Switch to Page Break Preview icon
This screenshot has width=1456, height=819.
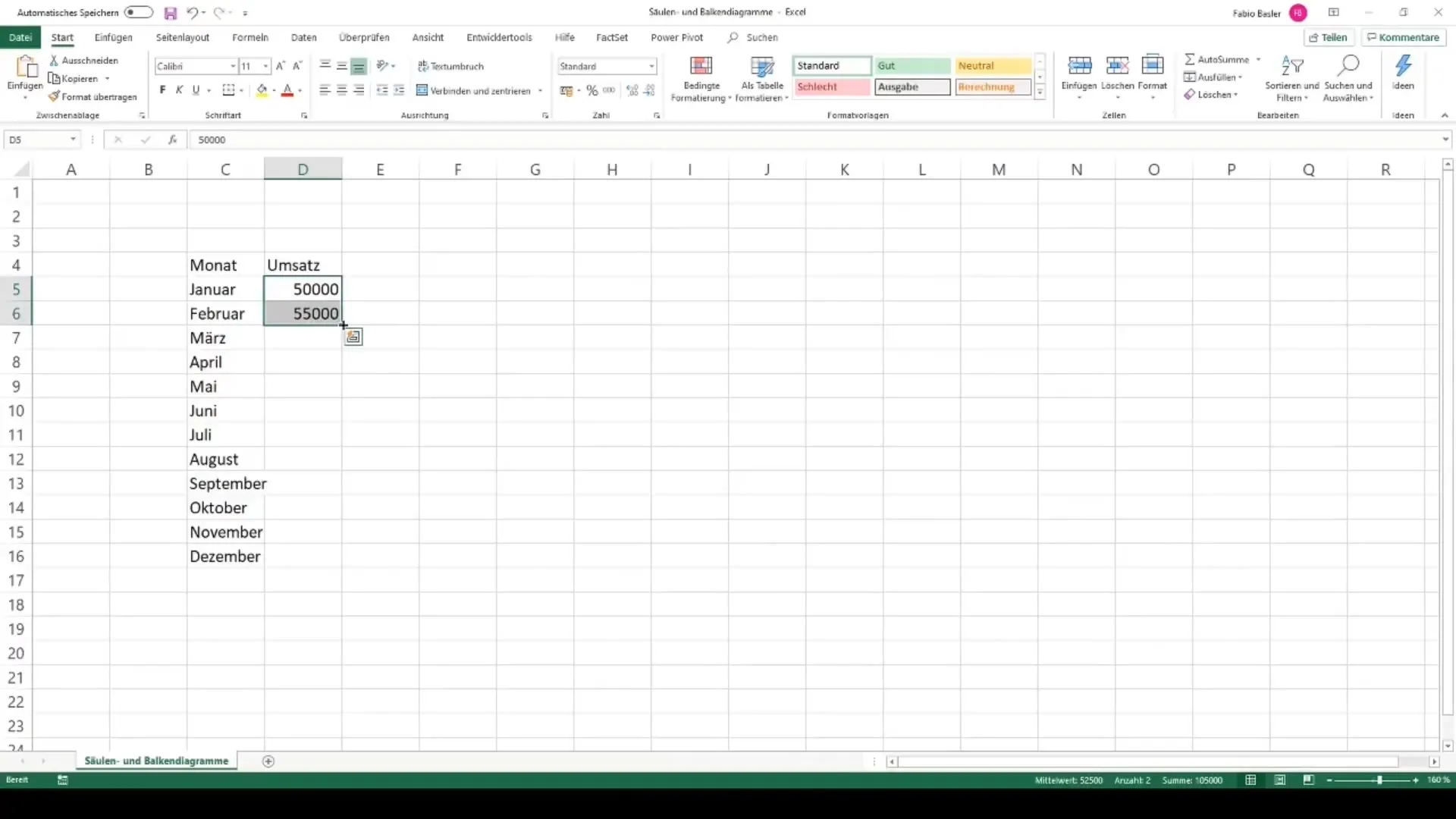1309,780
